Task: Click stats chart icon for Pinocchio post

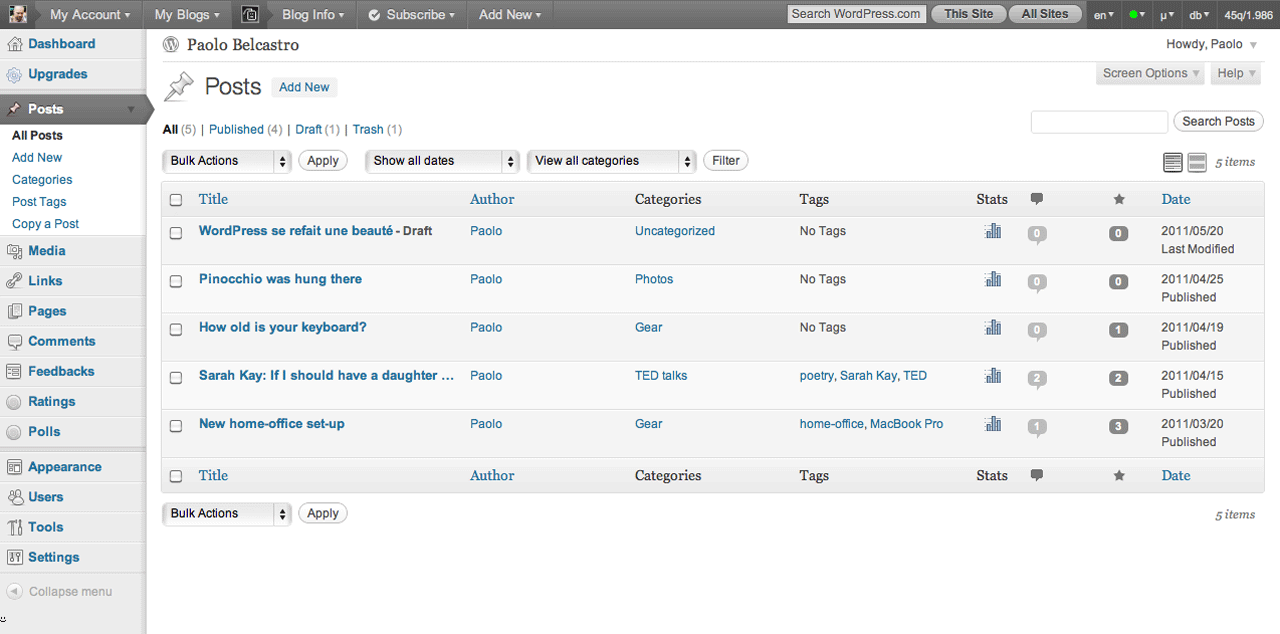Action: [x=992, y=279]
